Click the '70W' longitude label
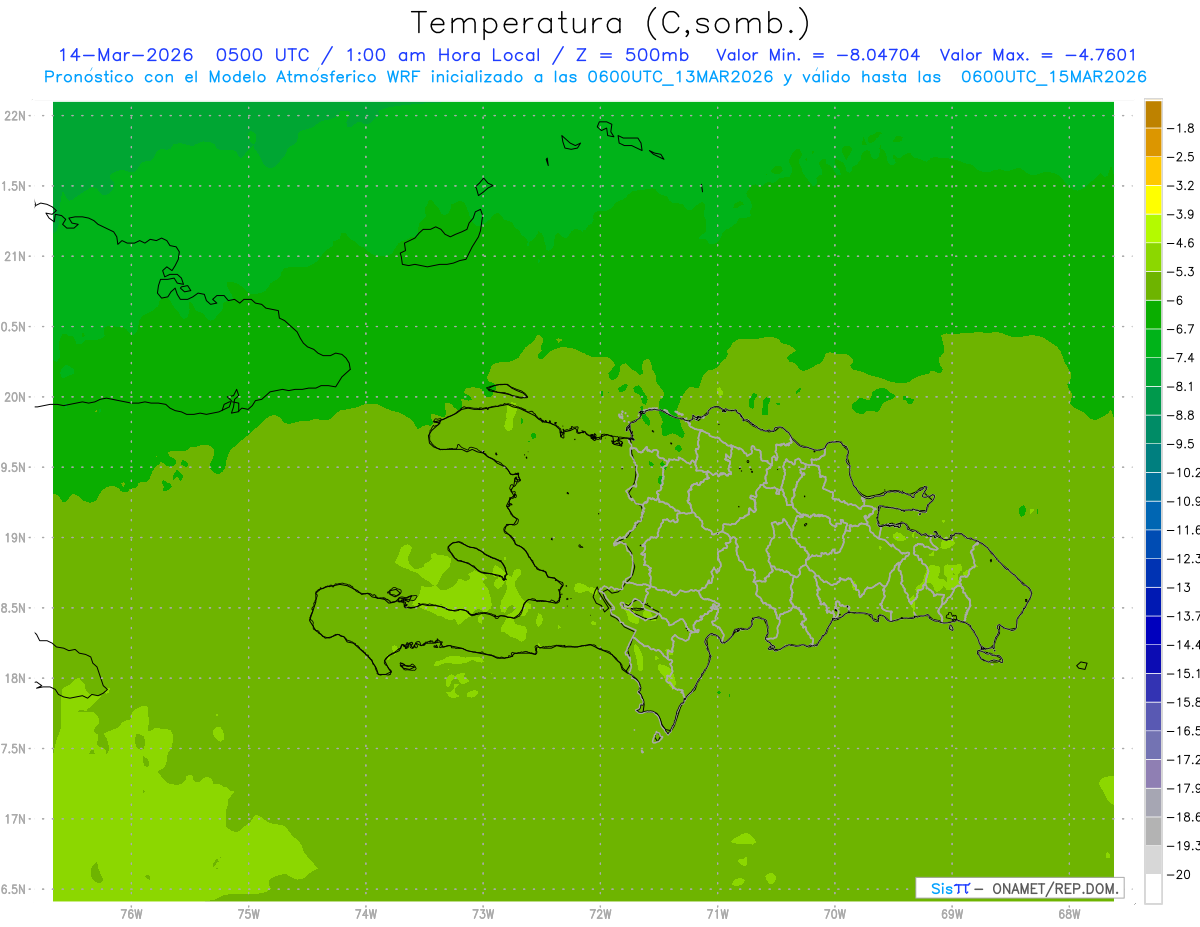Screen dimensions: 1200x927 point(835,914)
